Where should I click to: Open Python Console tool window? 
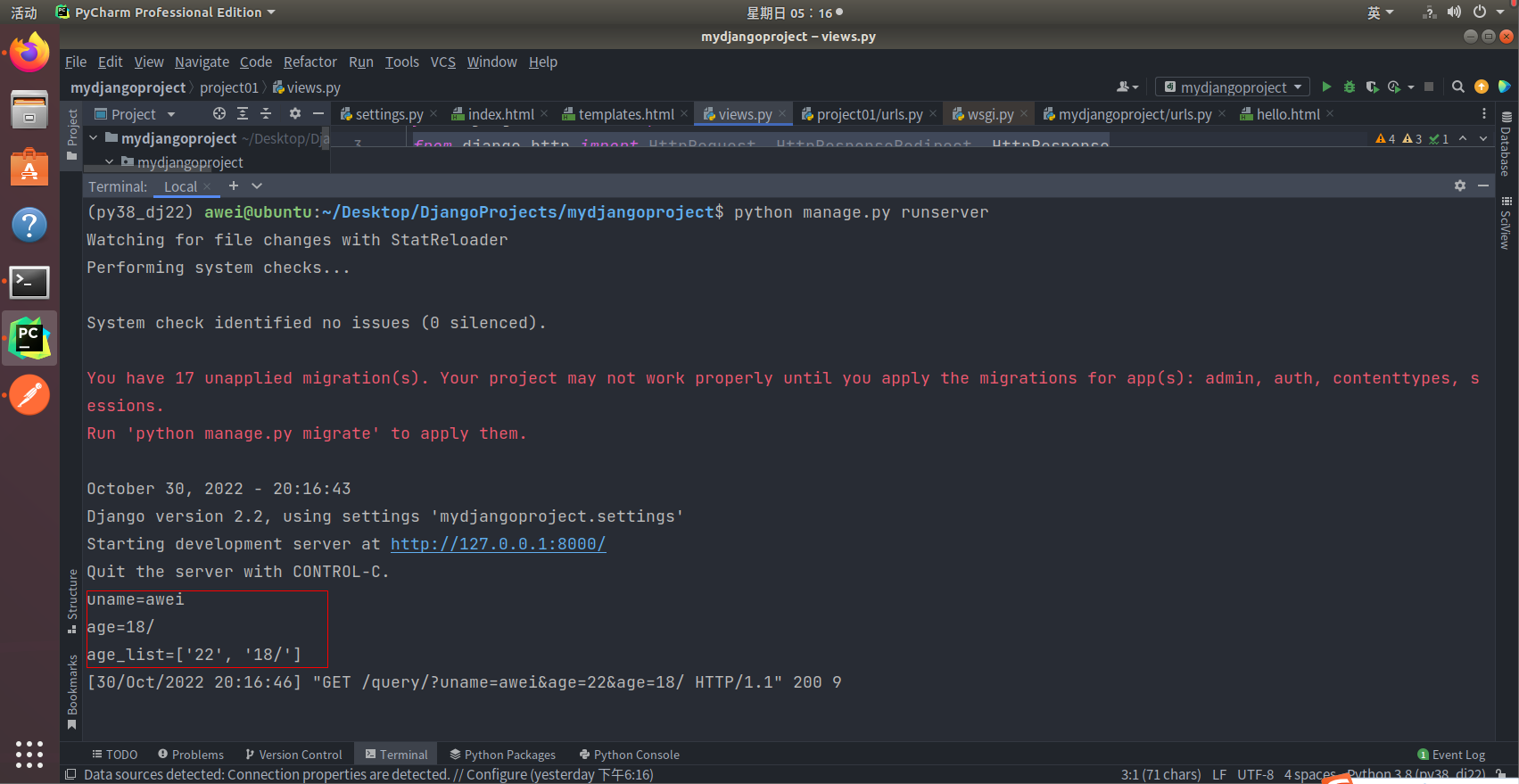pos(630,754)
